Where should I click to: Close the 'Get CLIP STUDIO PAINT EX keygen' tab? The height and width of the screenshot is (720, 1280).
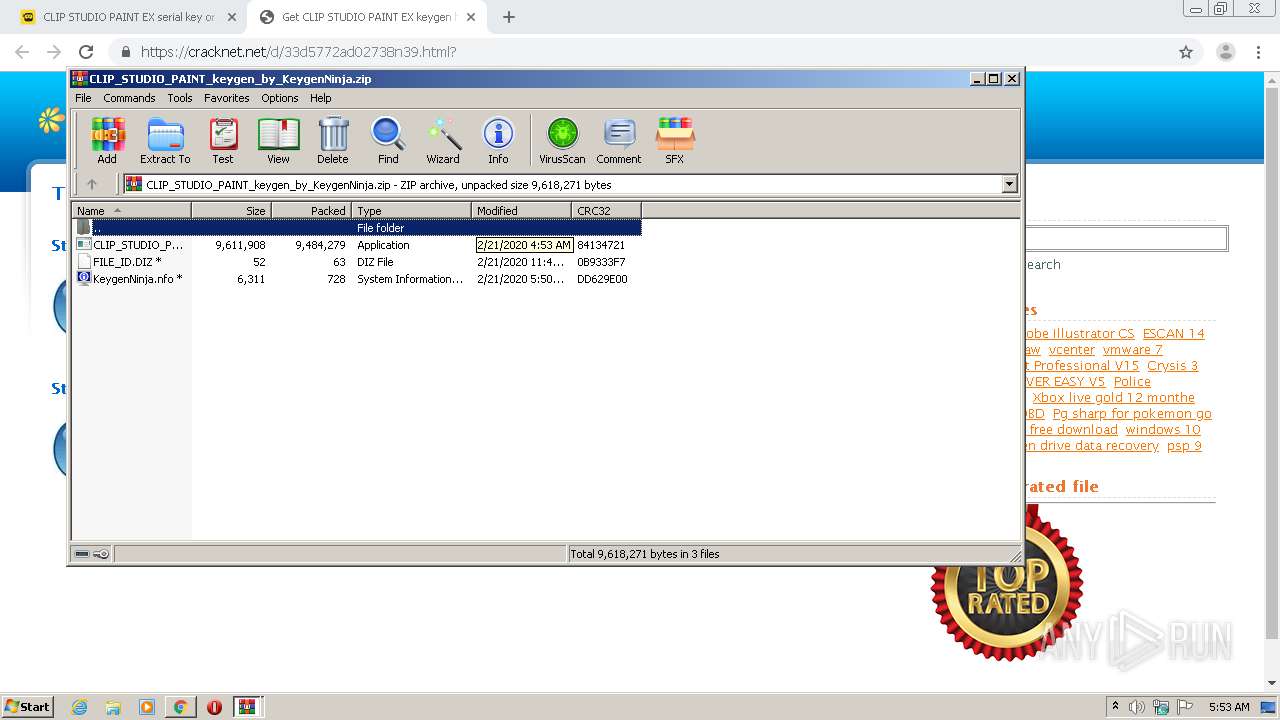coord(470,17)
